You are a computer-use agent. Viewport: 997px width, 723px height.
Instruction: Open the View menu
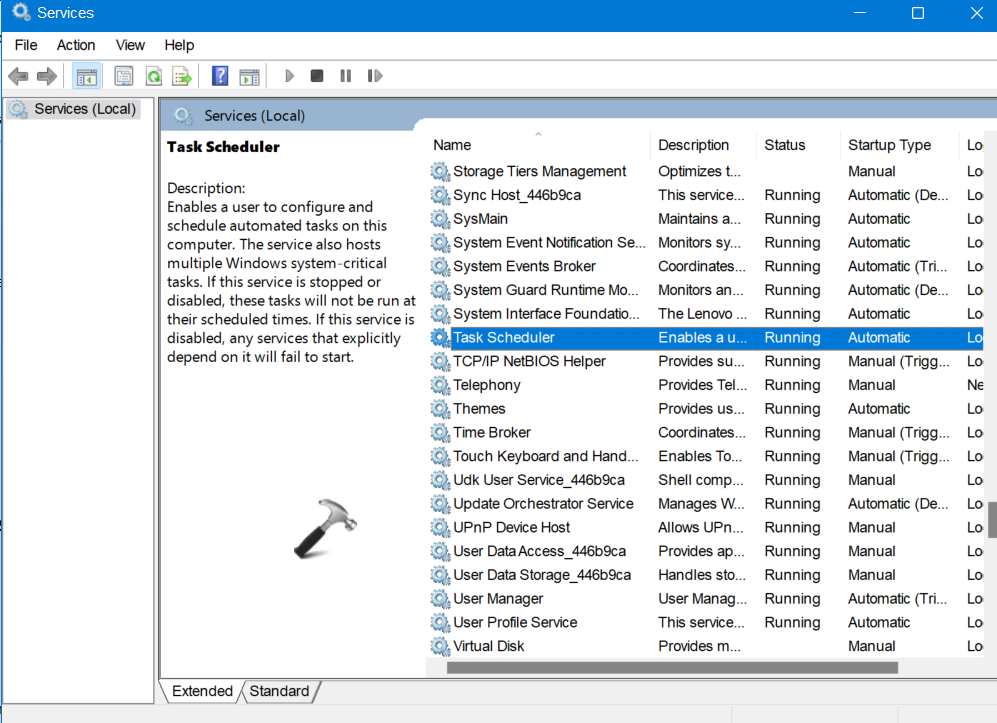coord(130,45)
